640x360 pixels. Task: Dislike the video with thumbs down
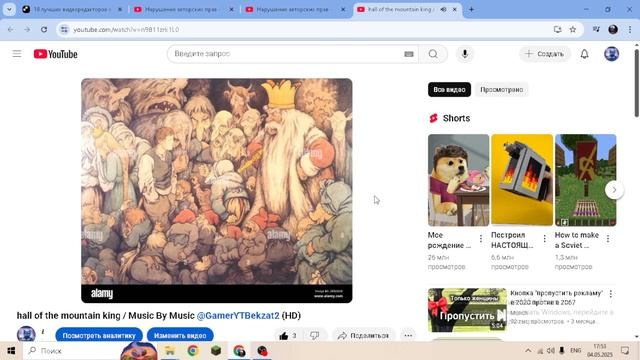tap(314, 336)
